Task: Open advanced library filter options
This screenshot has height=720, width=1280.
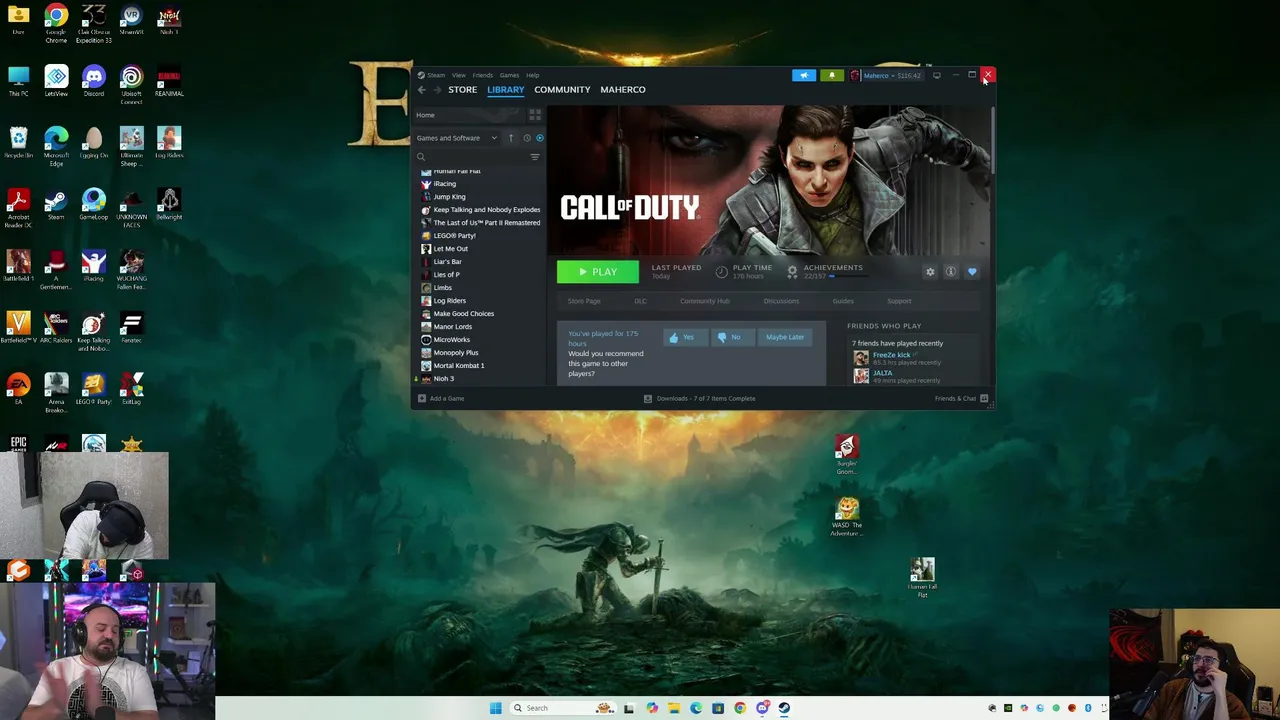Action: tap(535, 157)
